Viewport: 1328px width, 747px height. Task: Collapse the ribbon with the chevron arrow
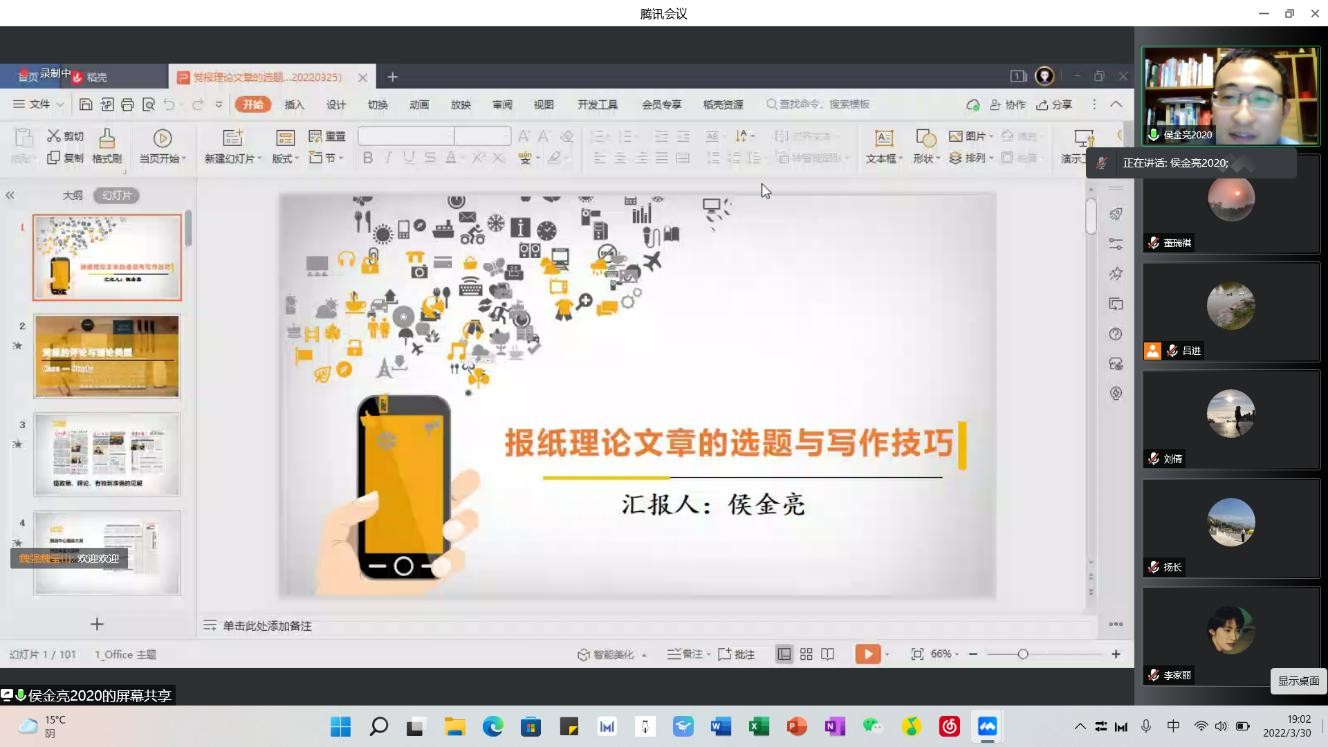1116,104
